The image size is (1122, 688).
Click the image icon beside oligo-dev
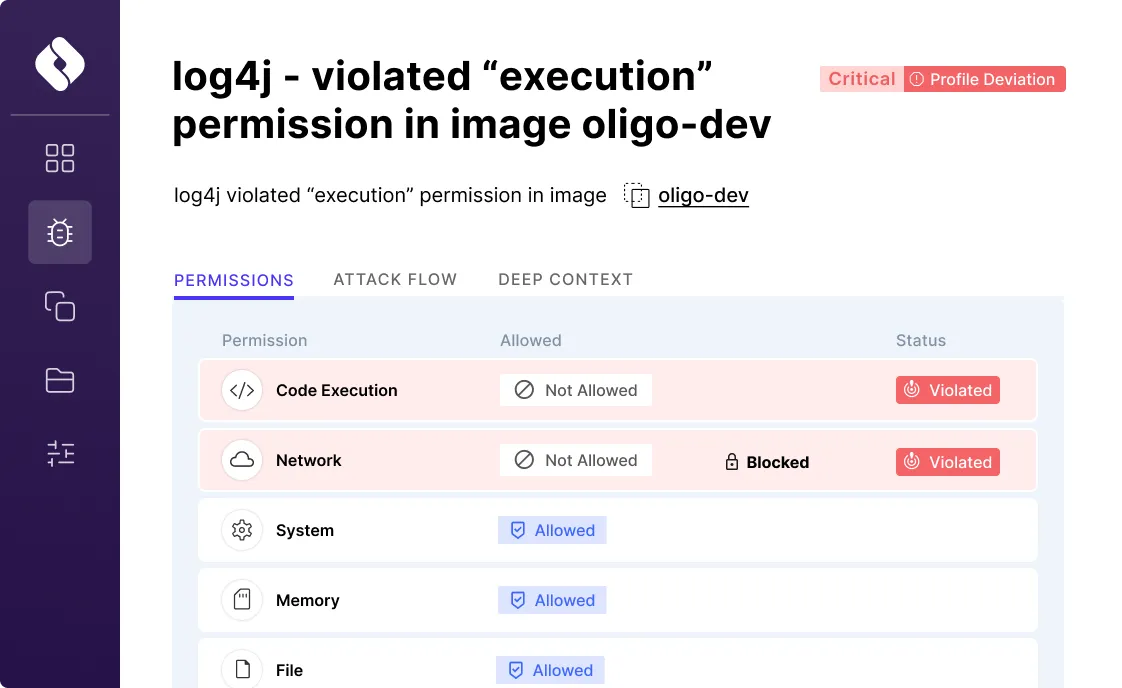click(637, 195)
